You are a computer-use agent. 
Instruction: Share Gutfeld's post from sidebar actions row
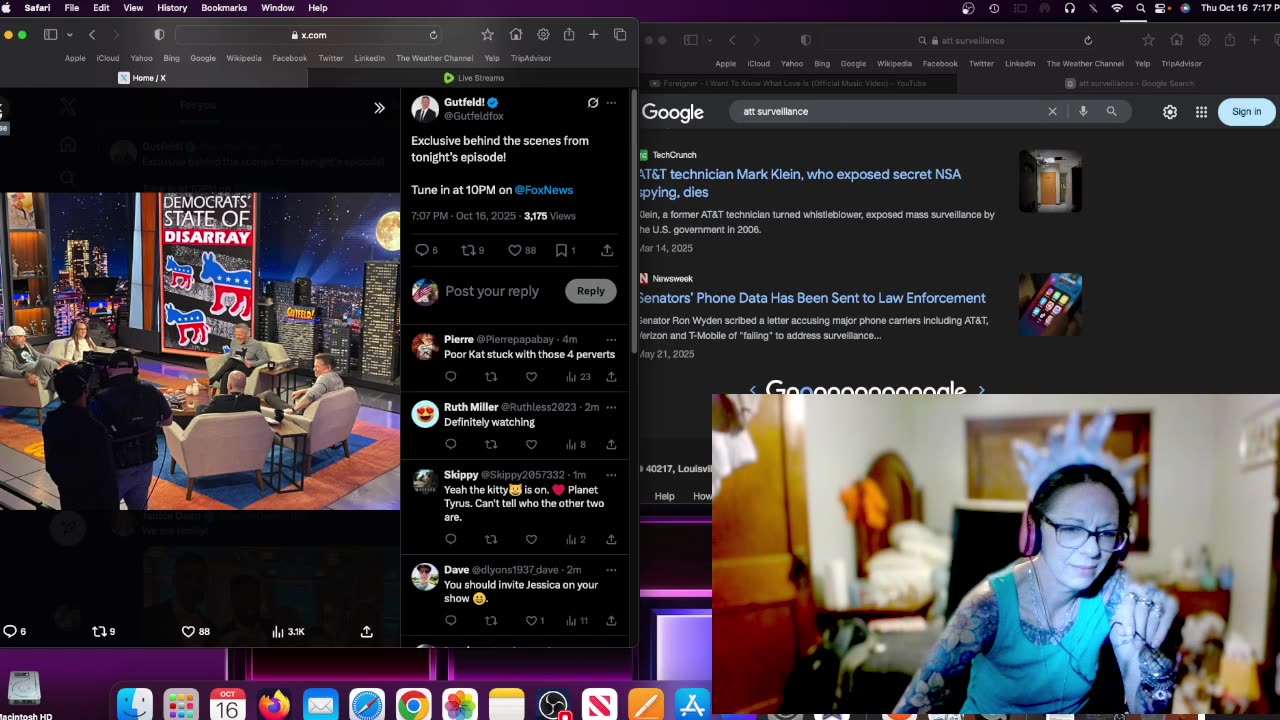pyautogui.click(x=607, y=250)
